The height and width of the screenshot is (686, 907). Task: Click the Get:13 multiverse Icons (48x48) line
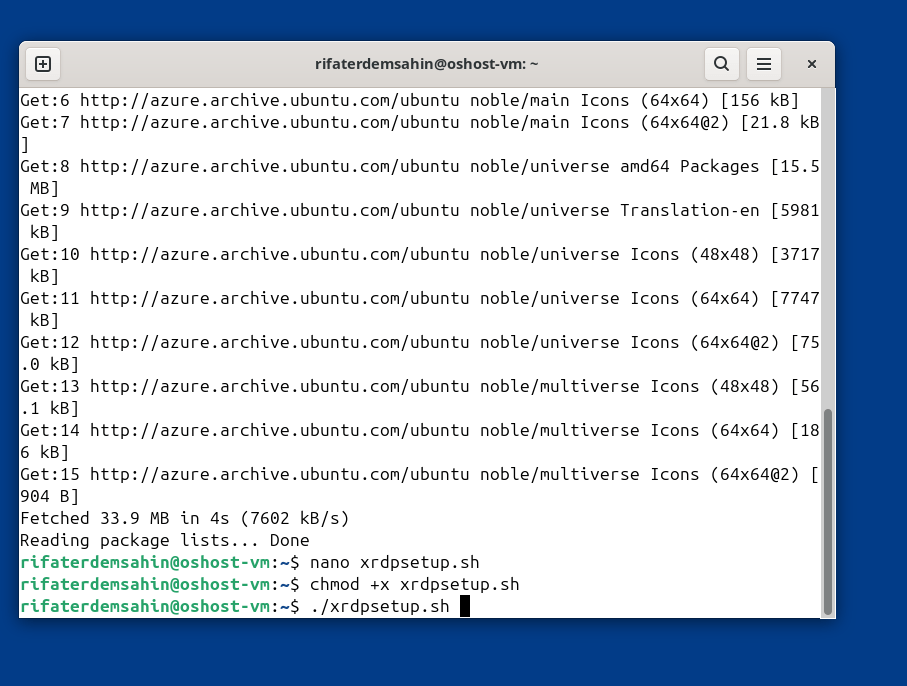coord(420,386)
